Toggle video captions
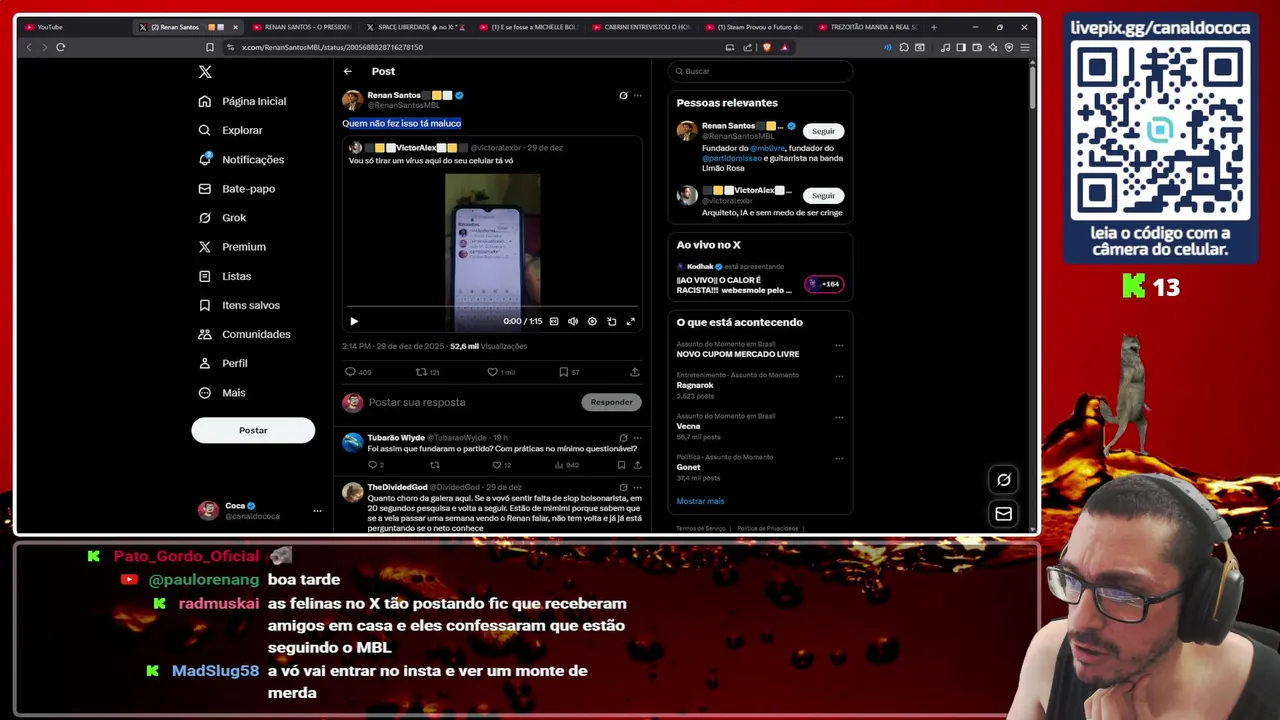Image resolution: width=1280 pixels, height=720 pixels. point(554,321)
